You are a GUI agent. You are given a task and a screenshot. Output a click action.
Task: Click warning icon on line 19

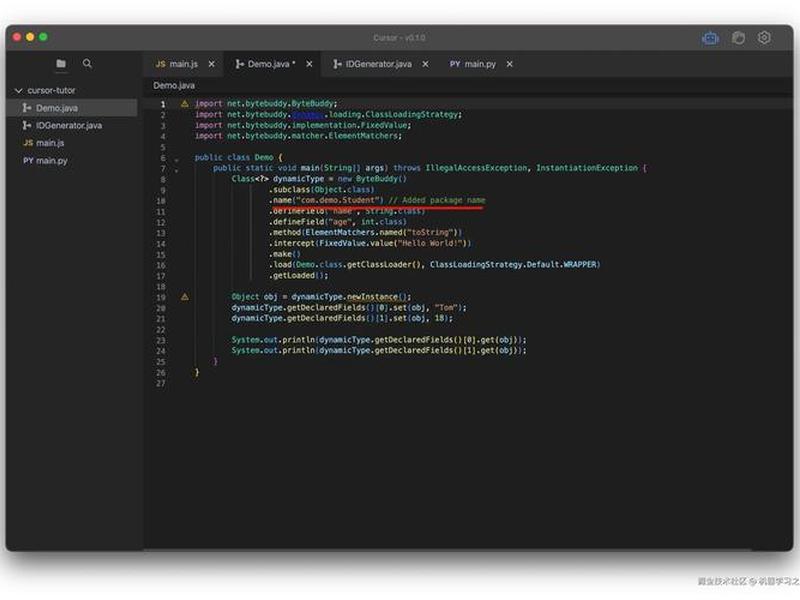185,296
